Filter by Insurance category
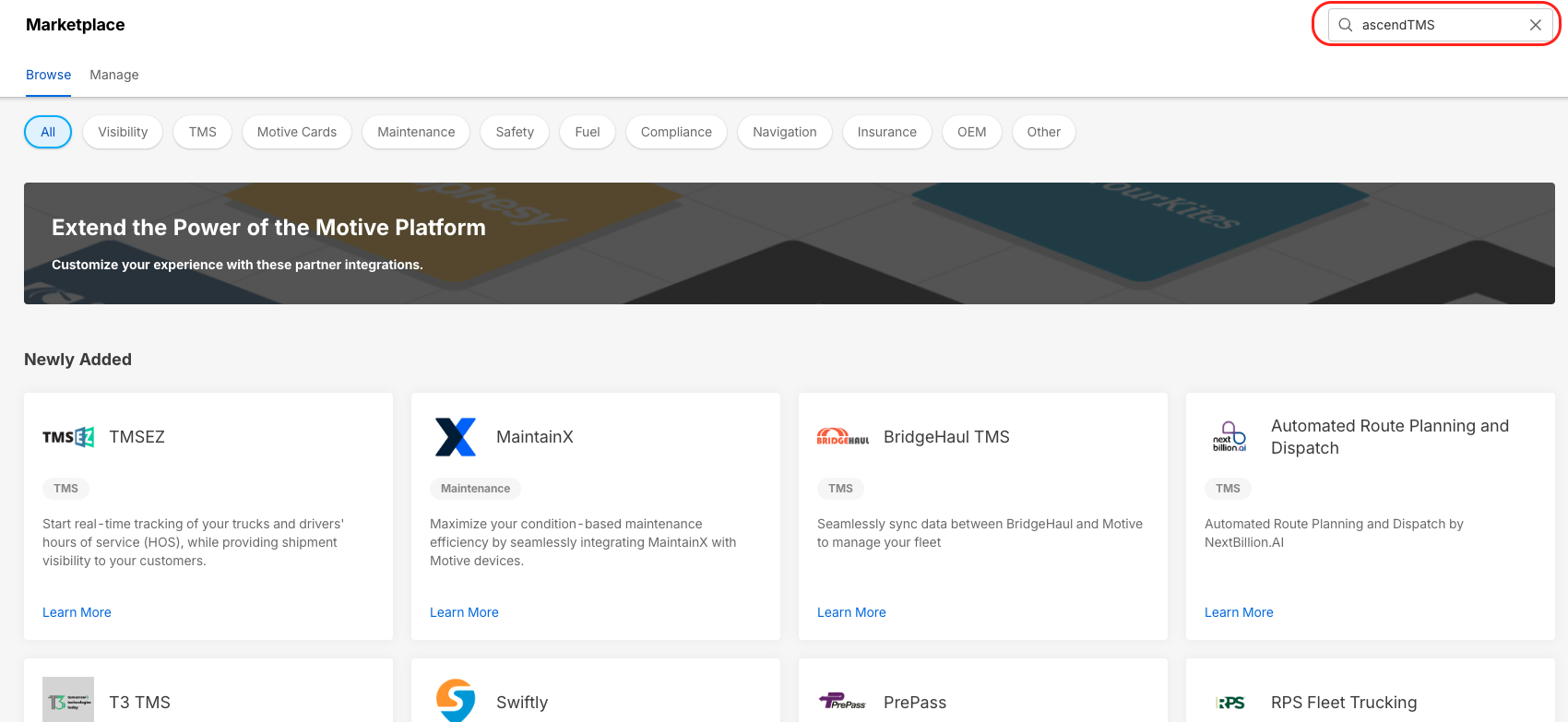The image size is (1568, 722). 887,132
